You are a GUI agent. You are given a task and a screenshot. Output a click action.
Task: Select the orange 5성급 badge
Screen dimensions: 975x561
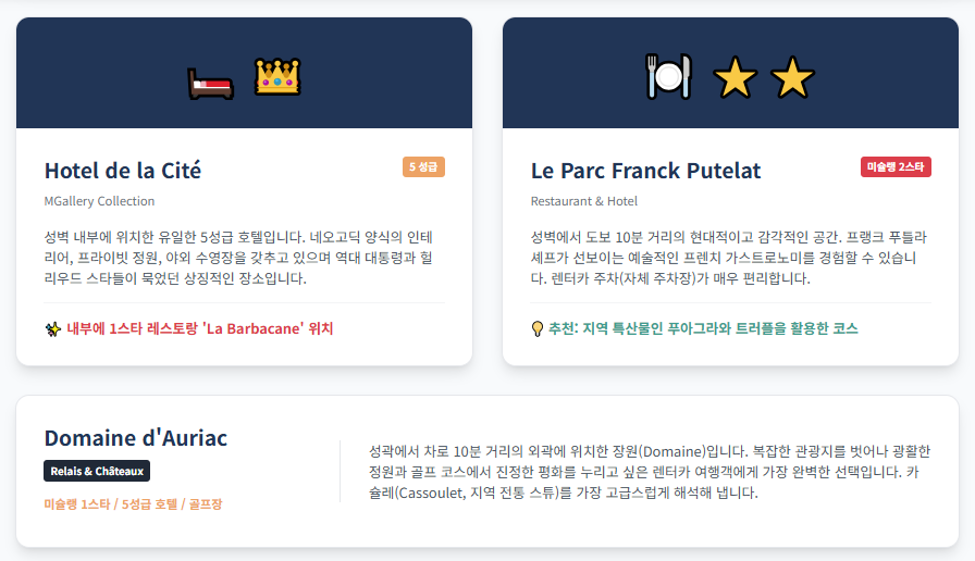tap(423, 167)
